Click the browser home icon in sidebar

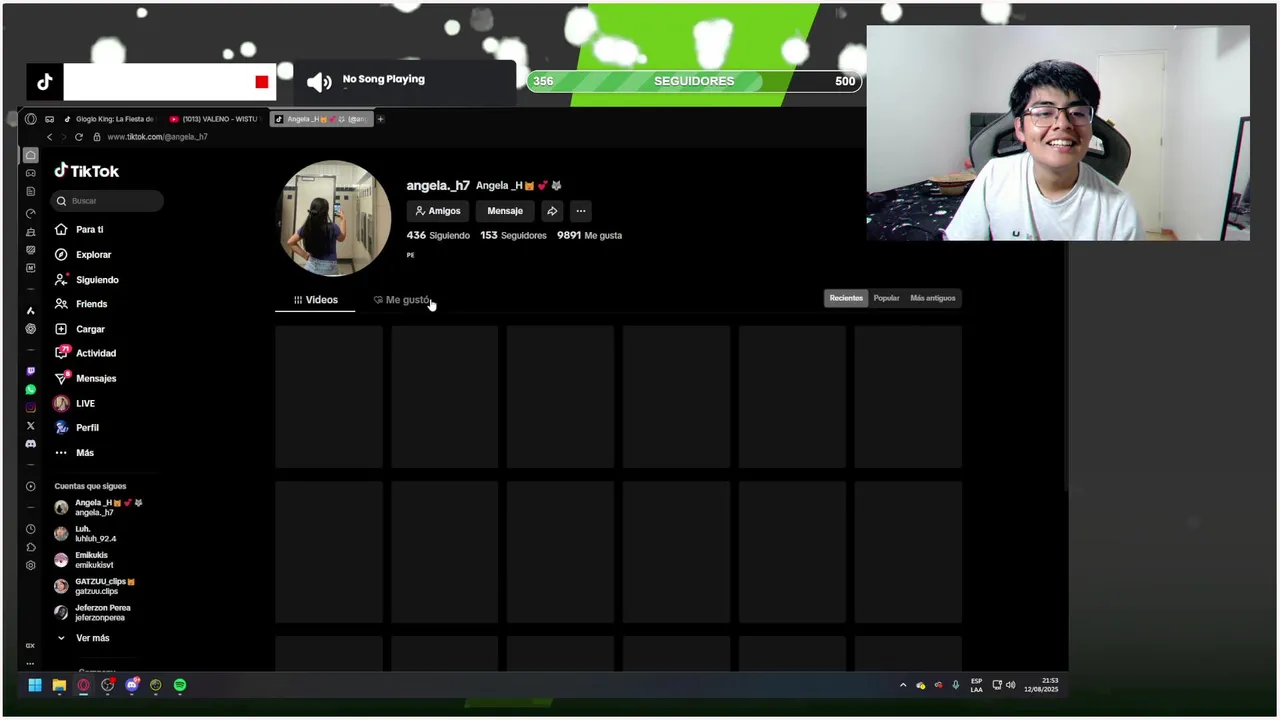coord(30,155)
